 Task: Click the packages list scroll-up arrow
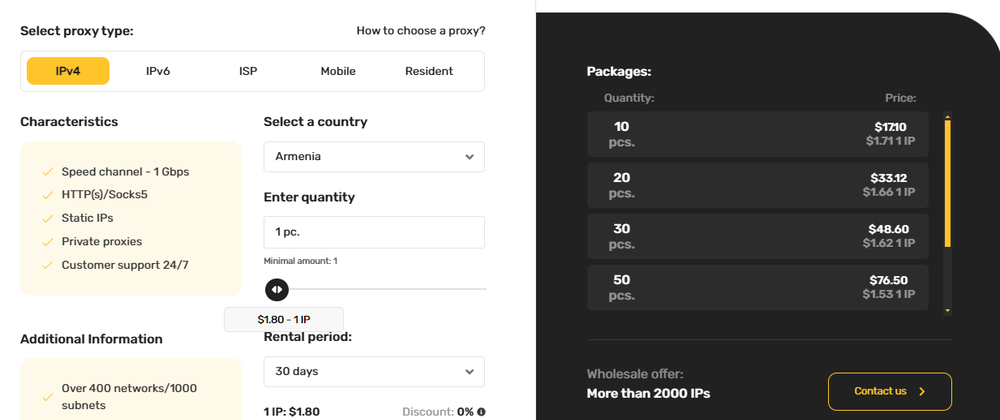click(947, 116)
